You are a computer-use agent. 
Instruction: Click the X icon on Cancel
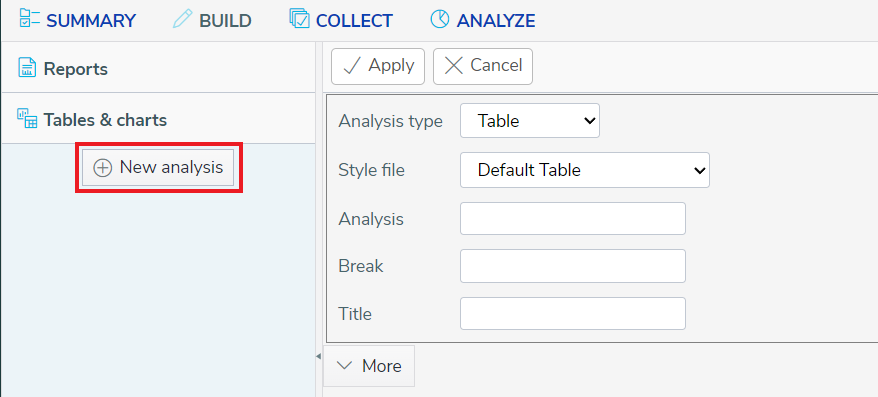click(454, 66)
